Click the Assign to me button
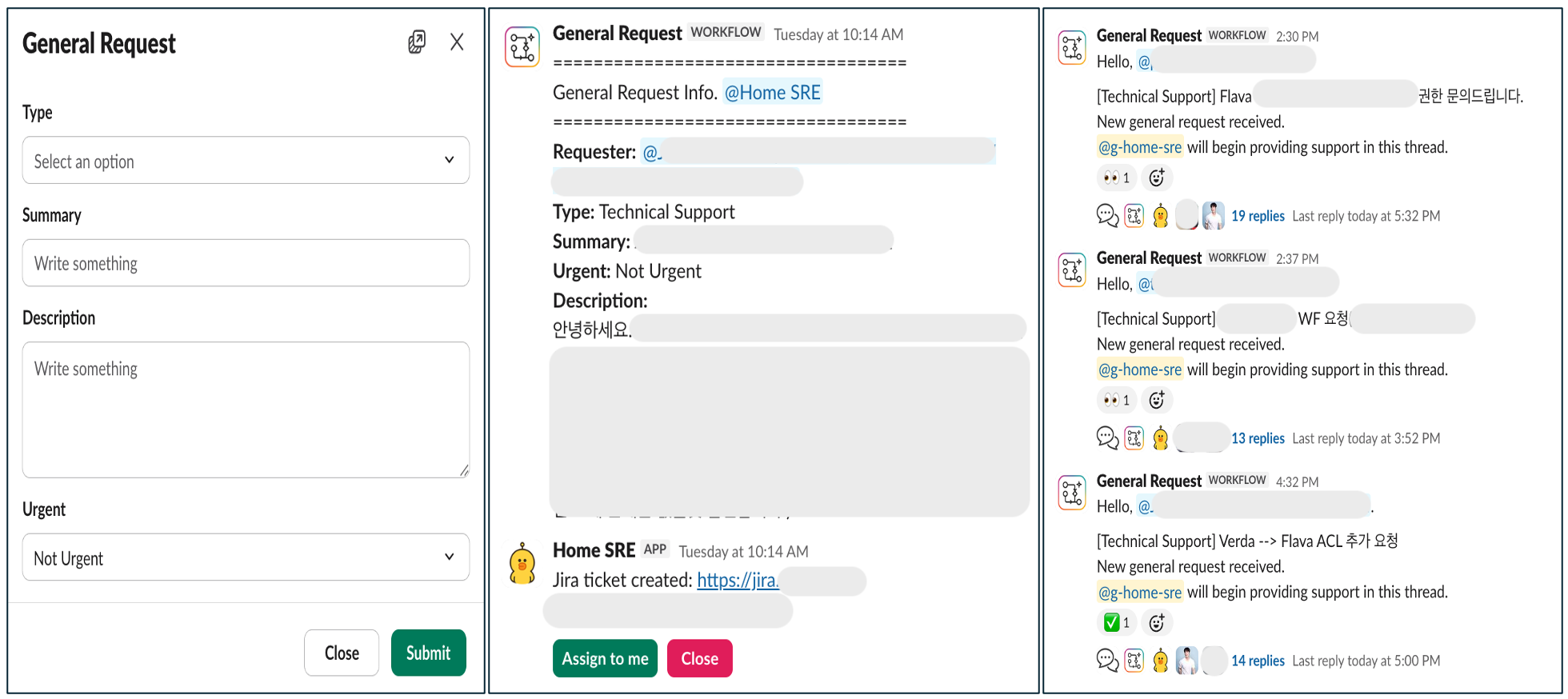 click(x=605, y=658)
